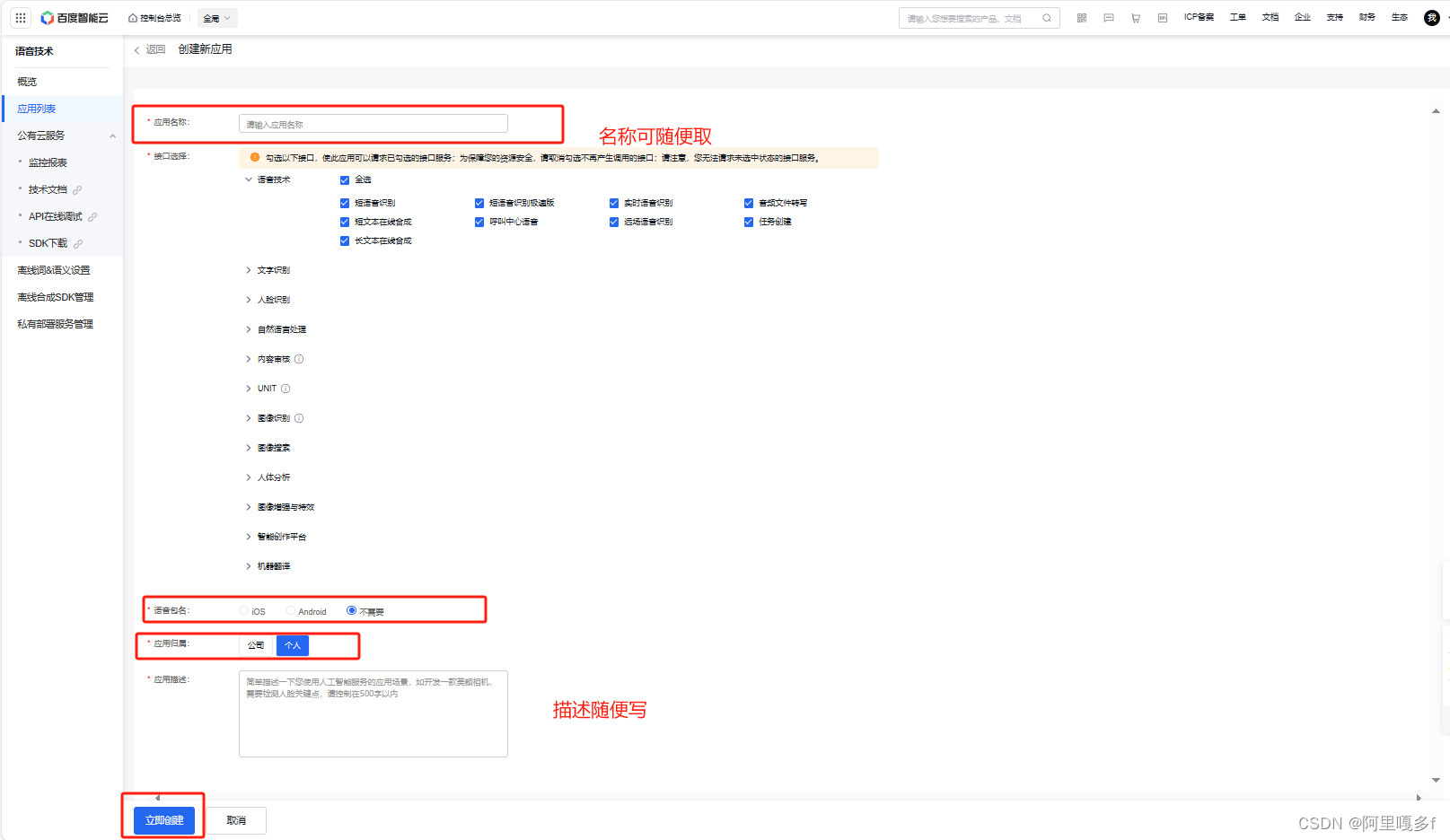
Task: Click link icon beside SDK下载
Action: (x=78, y=244)
